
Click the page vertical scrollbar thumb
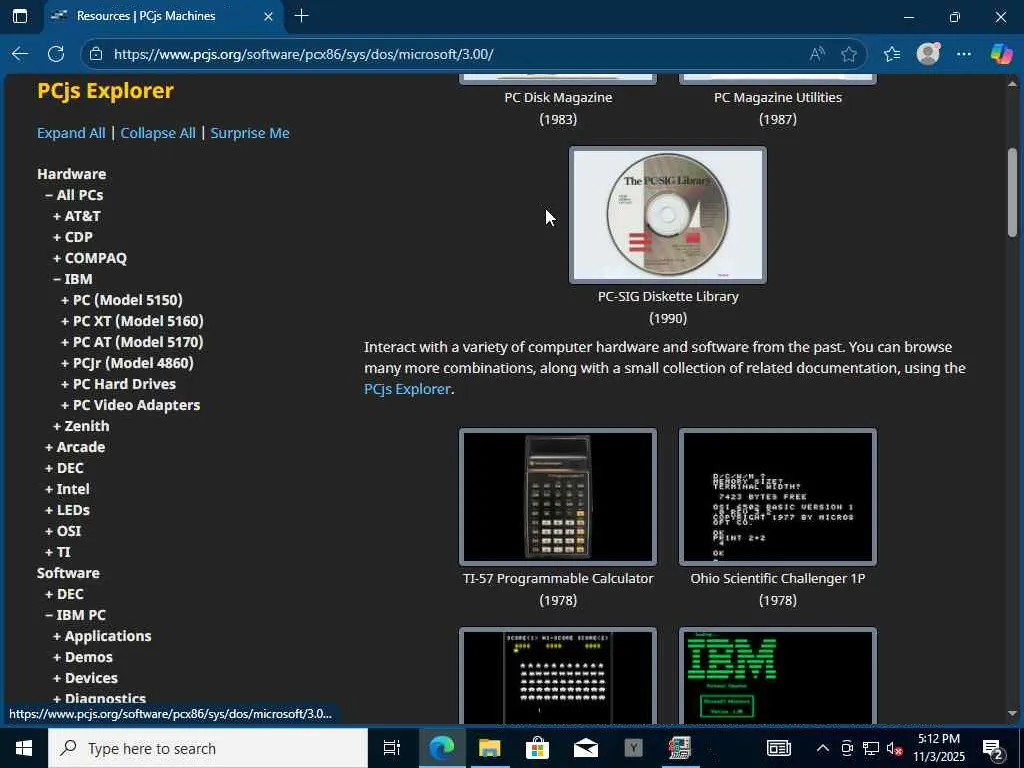[1012, 193]
